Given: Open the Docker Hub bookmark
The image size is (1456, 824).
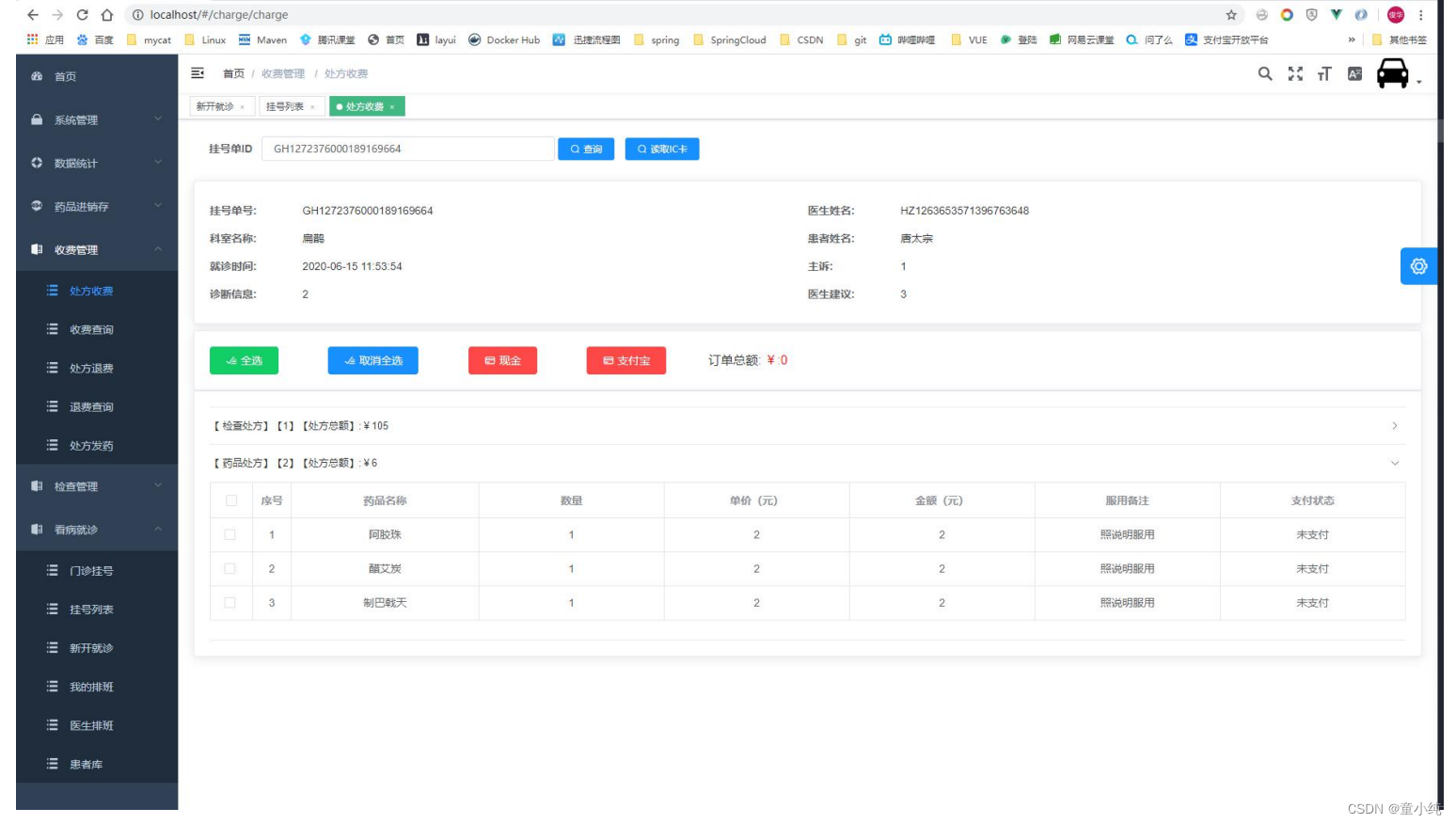Looking at the screenshot, I should pyautogui.click(x=504, y=40).
